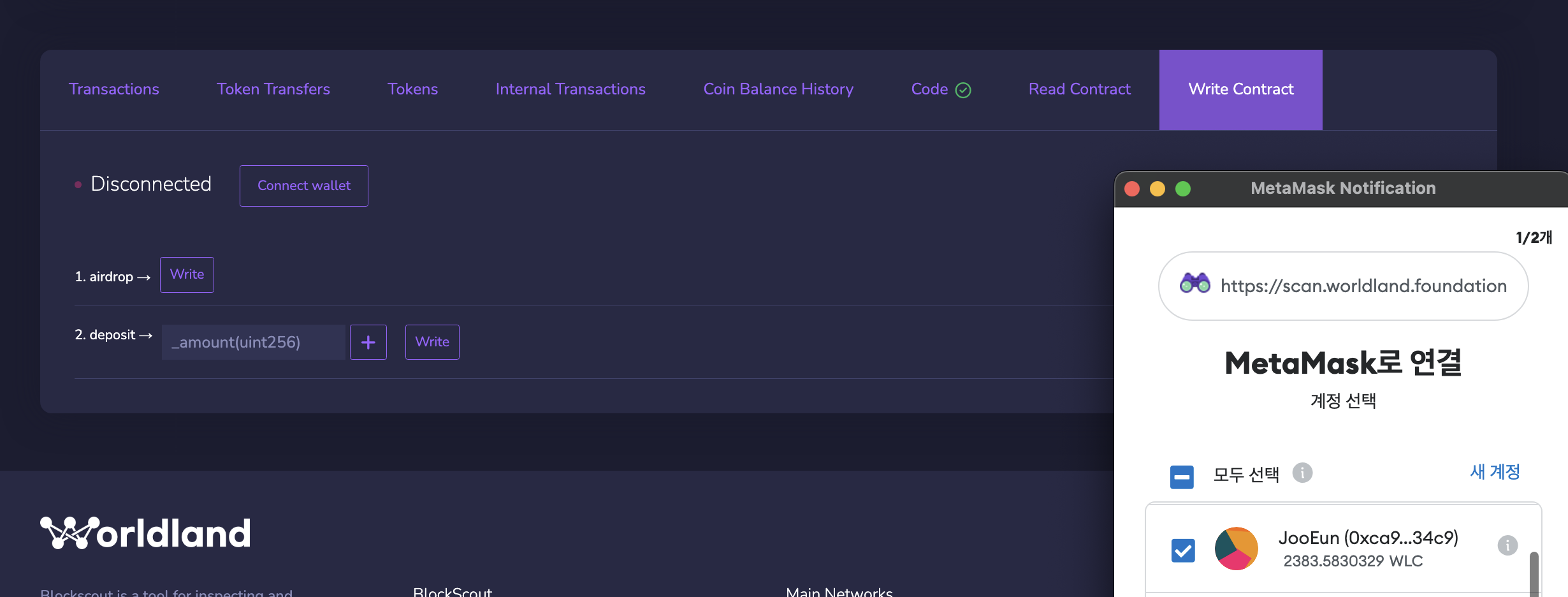Click the Disconnected status text
The height and width of the screenshot is (597, 1568).
point(151,184)
